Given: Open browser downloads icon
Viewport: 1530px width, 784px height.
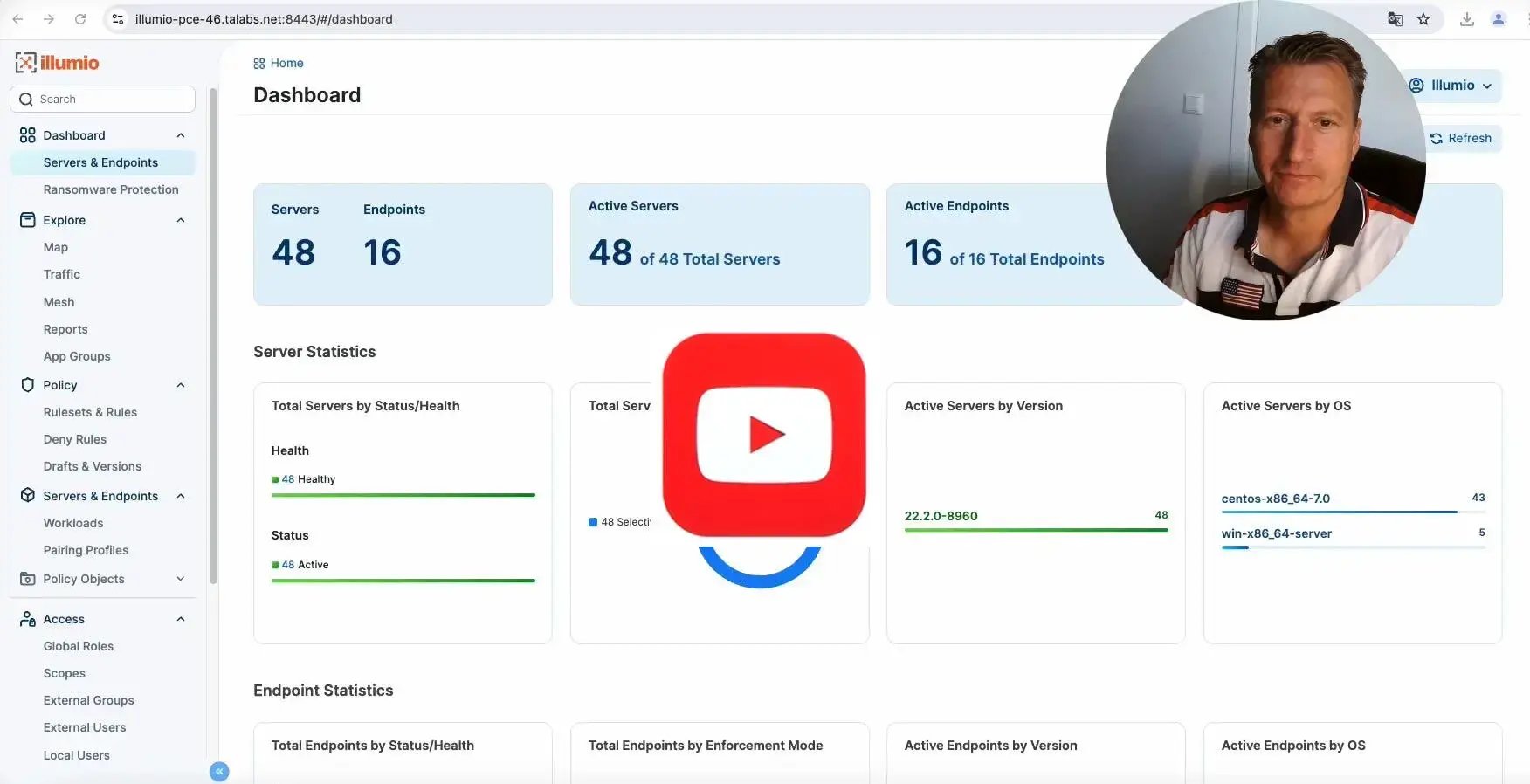Looking at the screenshot, I should 1467,19.
